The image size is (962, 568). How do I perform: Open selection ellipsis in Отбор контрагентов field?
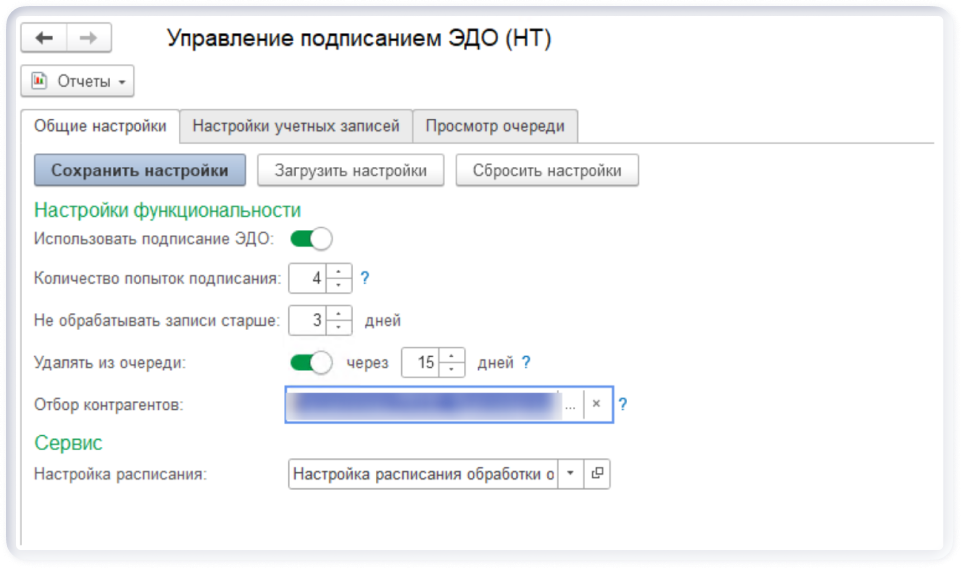[x=571, y=404]
